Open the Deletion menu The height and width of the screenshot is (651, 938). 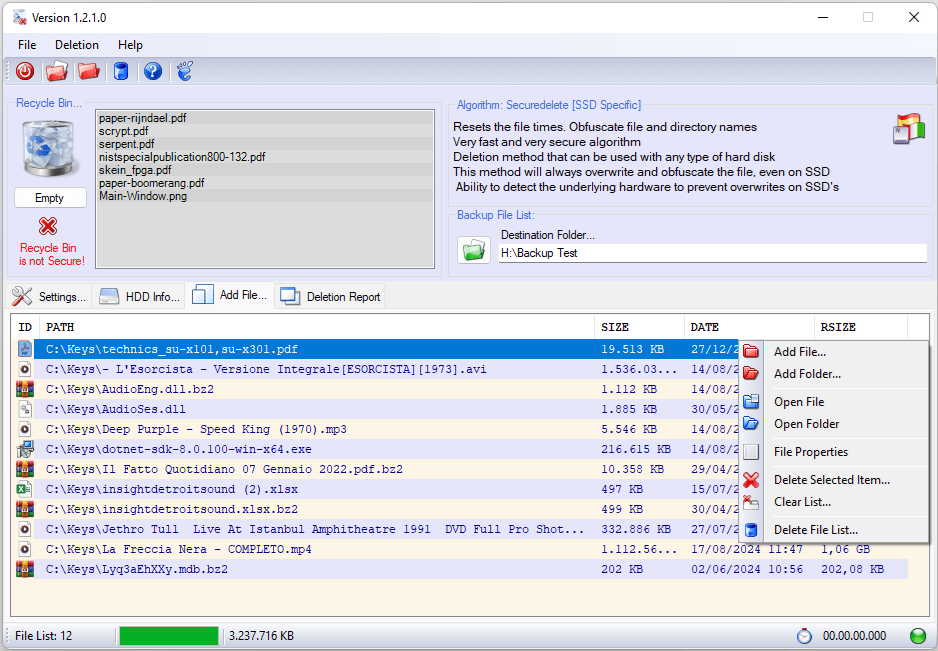(77, 45)
